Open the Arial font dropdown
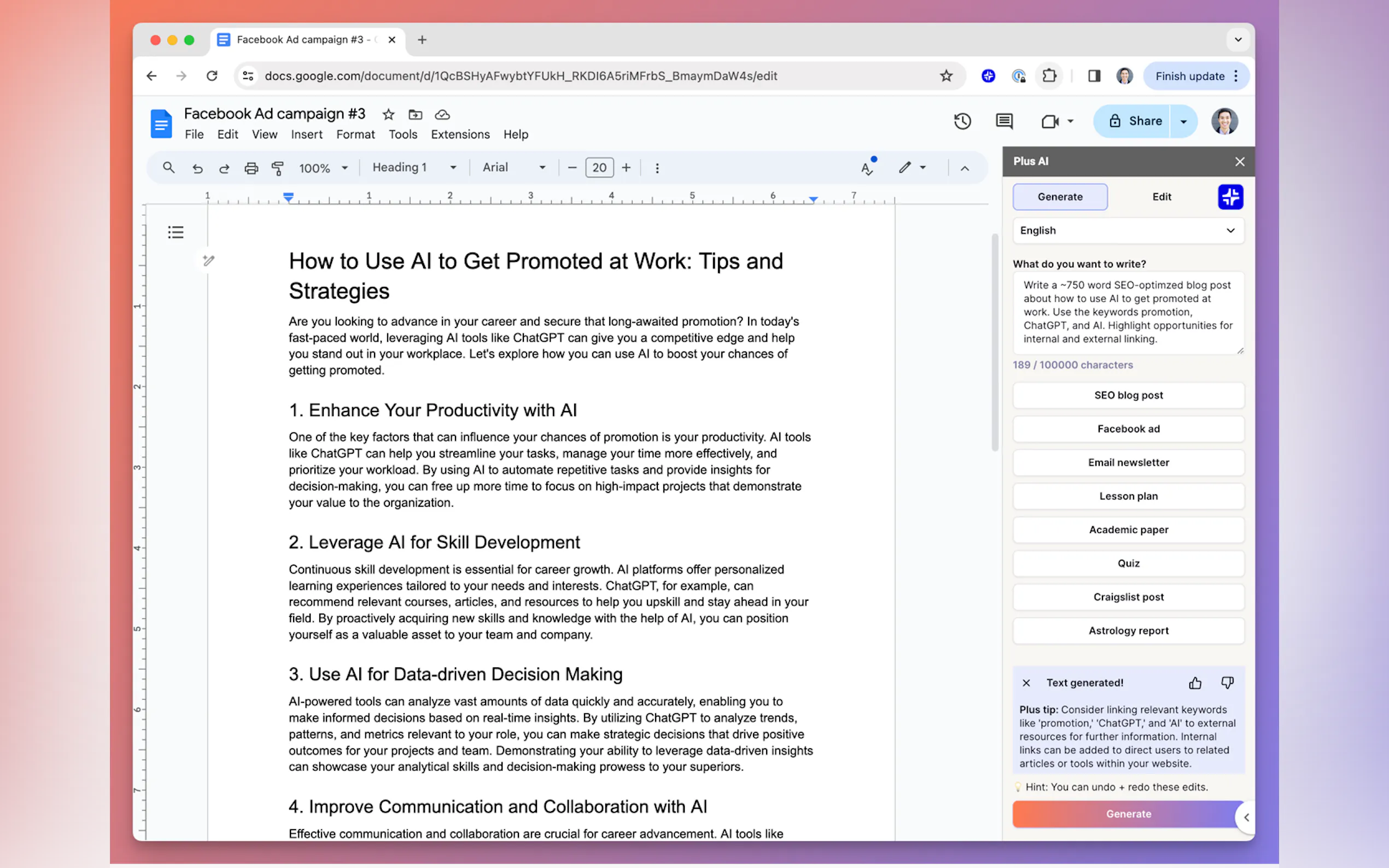 coord(514,168)
